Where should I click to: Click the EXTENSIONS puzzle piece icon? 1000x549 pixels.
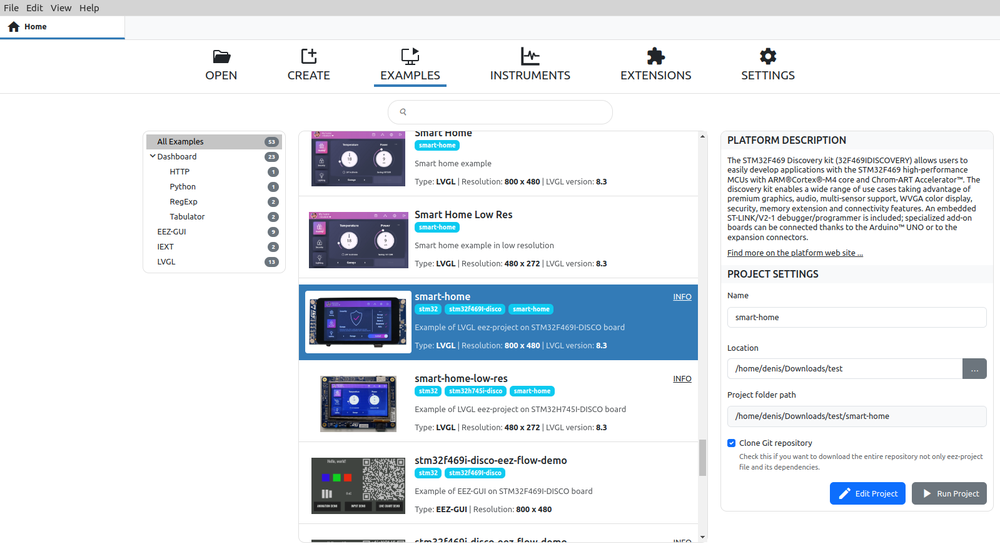tap(656, 56)
